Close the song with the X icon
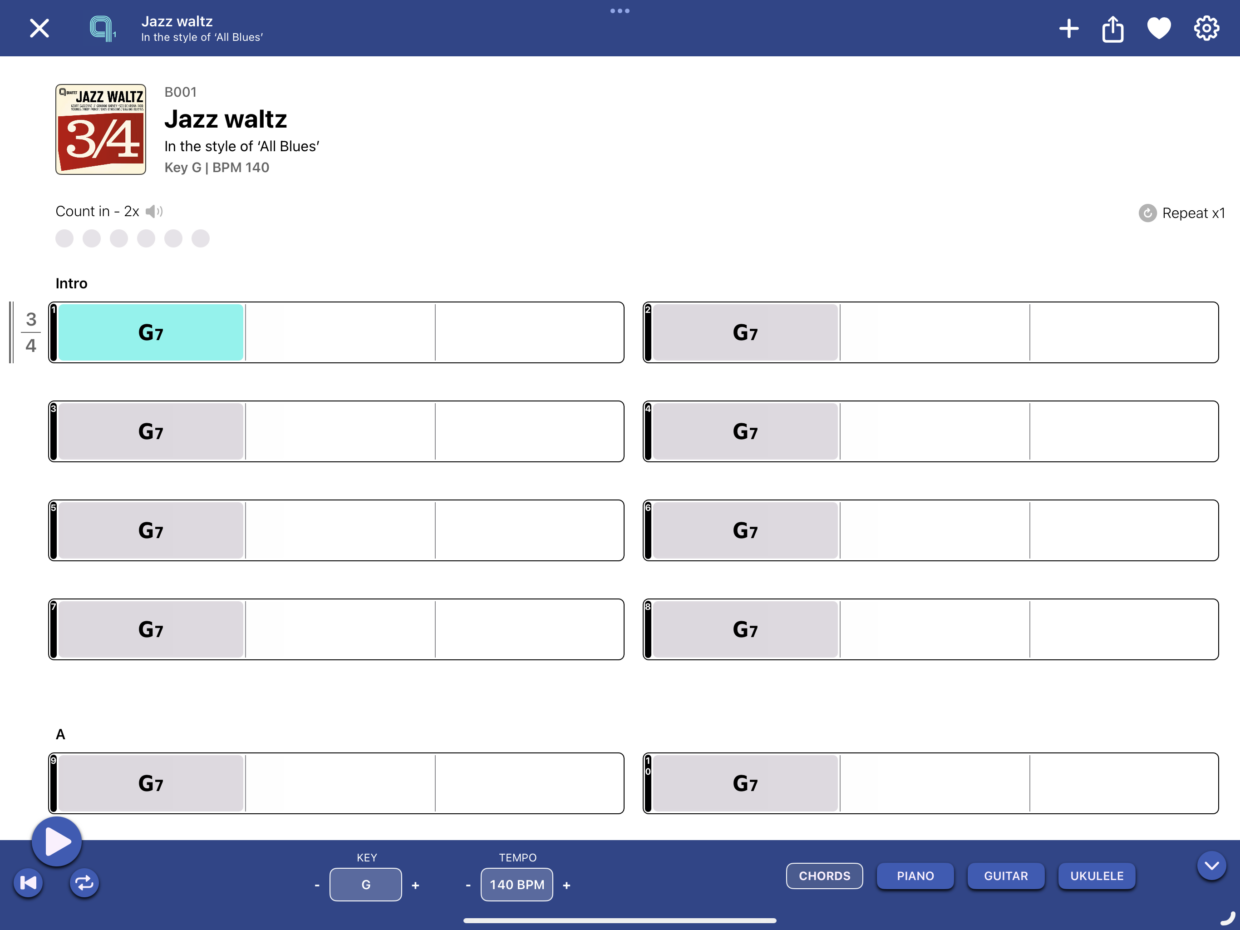This screenshot has width=1240, height=930. [39, 29]
